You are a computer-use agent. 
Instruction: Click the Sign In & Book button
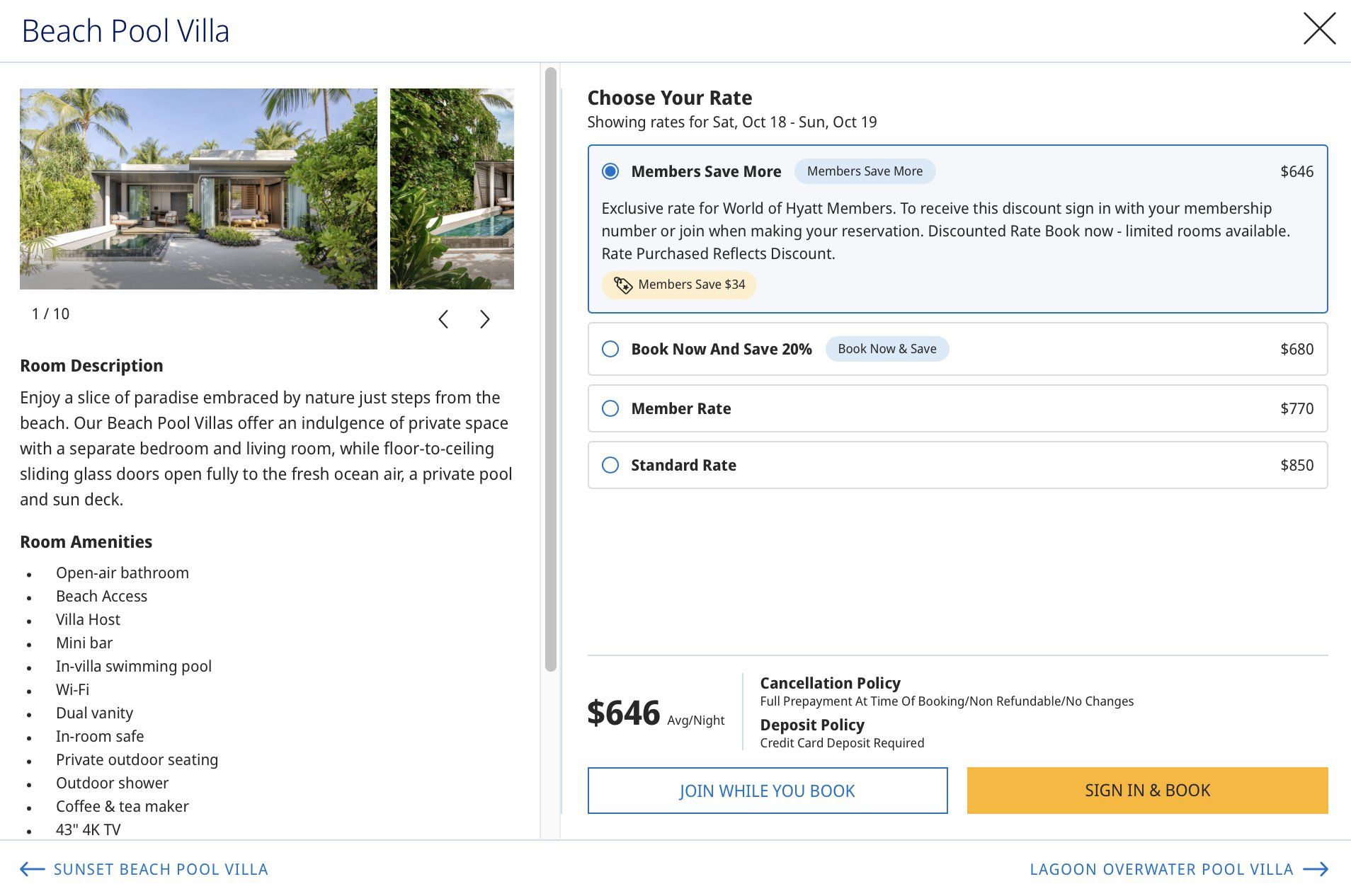1148,791
